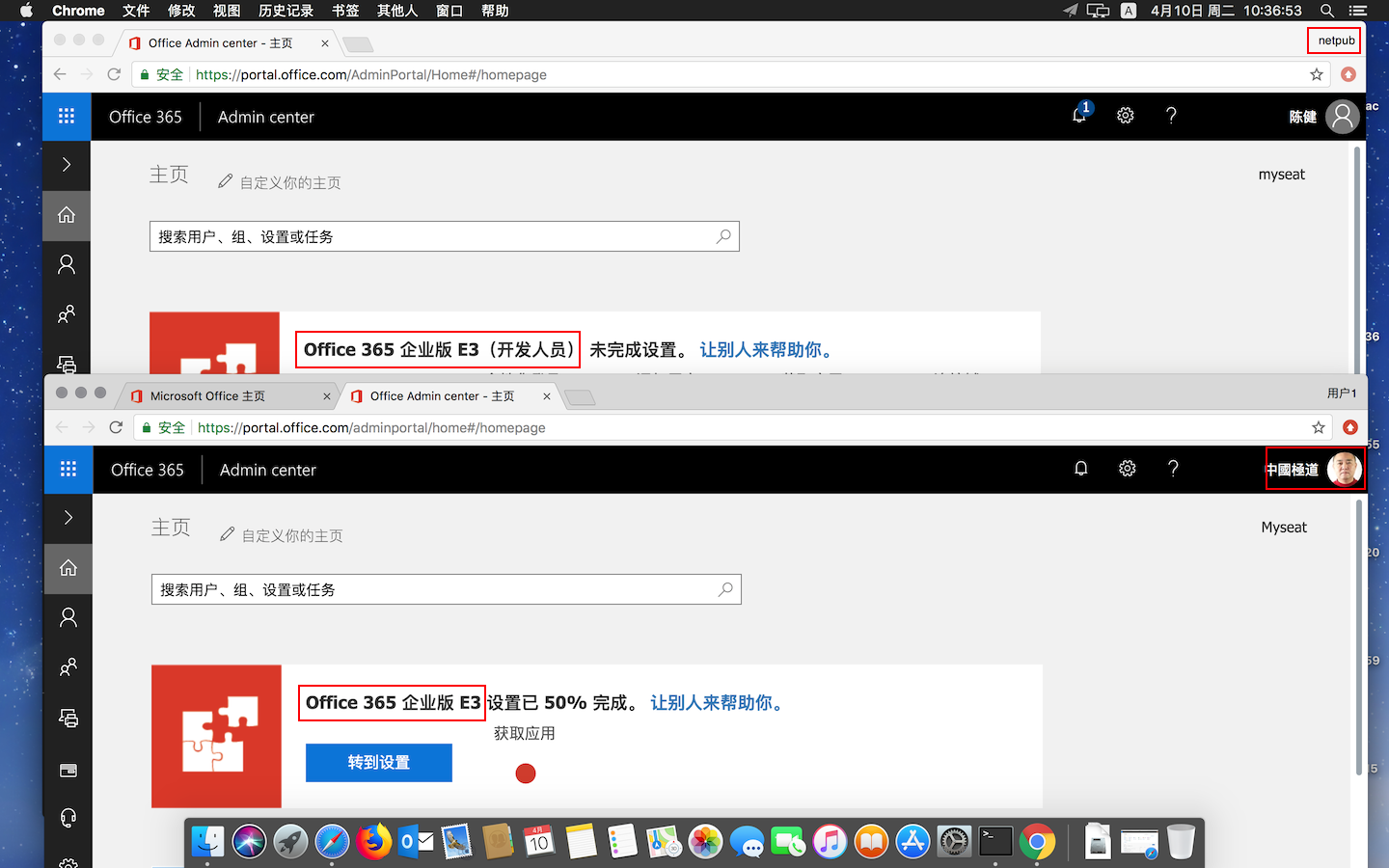Open 文件 menu in menu bar
The image size is (1389, 868).
pyautogui.click(x=136, y=11)
